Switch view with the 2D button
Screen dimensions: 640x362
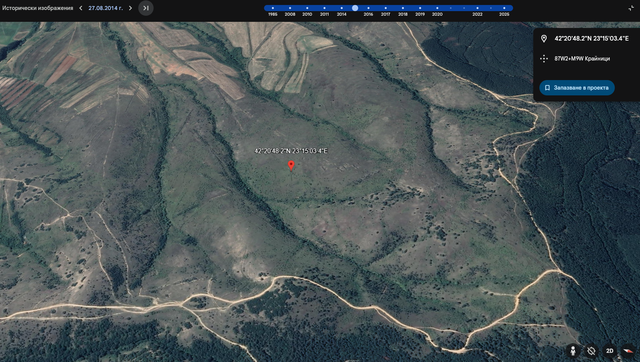[610, 351]
